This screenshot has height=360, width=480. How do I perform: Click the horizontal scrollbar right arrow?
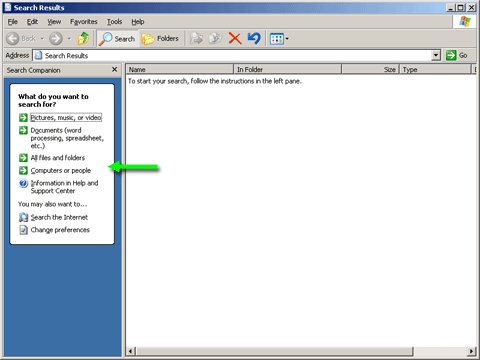point(471,351)
